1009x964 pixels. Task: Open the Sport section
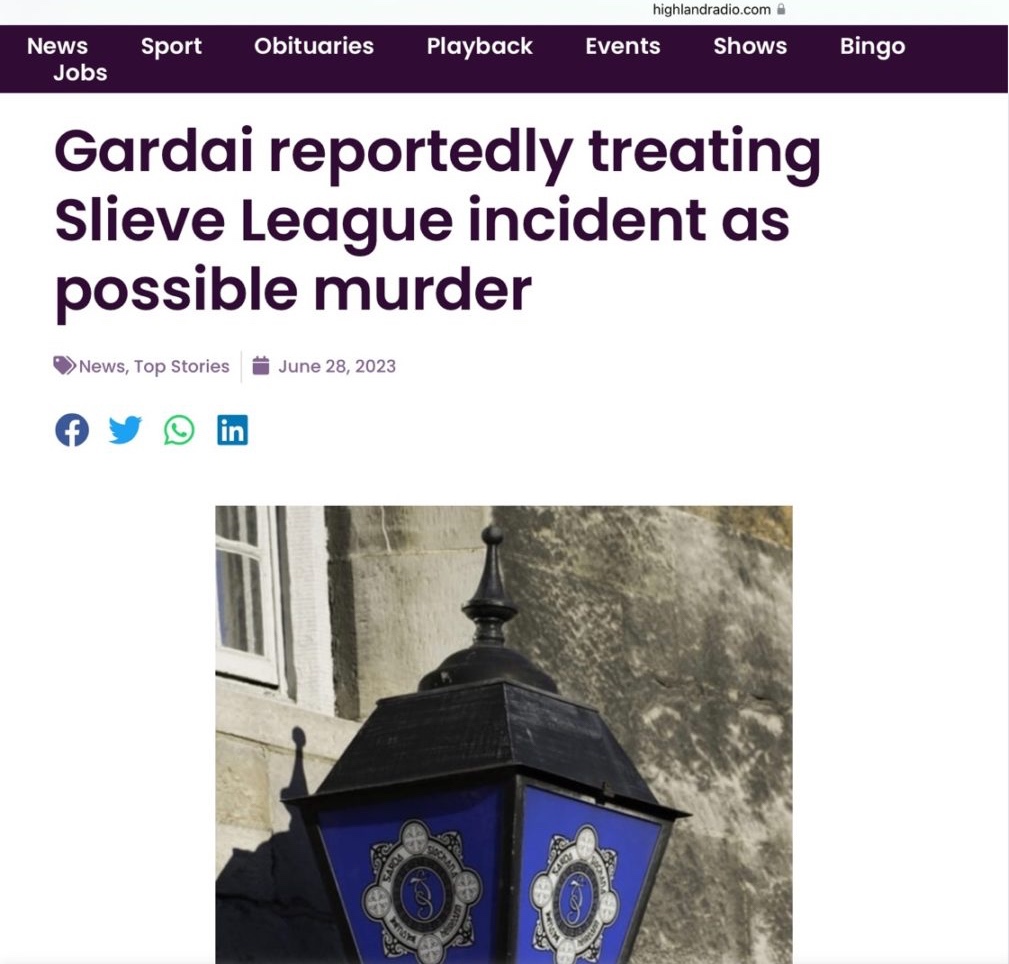[x=171, y=46]
